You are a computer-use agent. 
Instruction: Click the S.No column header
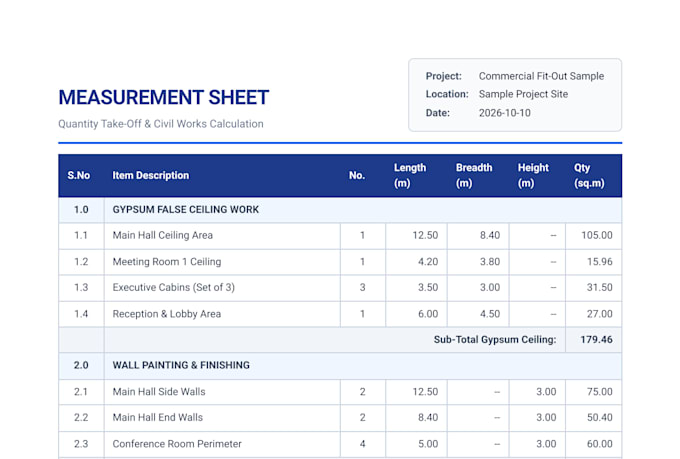79,175
